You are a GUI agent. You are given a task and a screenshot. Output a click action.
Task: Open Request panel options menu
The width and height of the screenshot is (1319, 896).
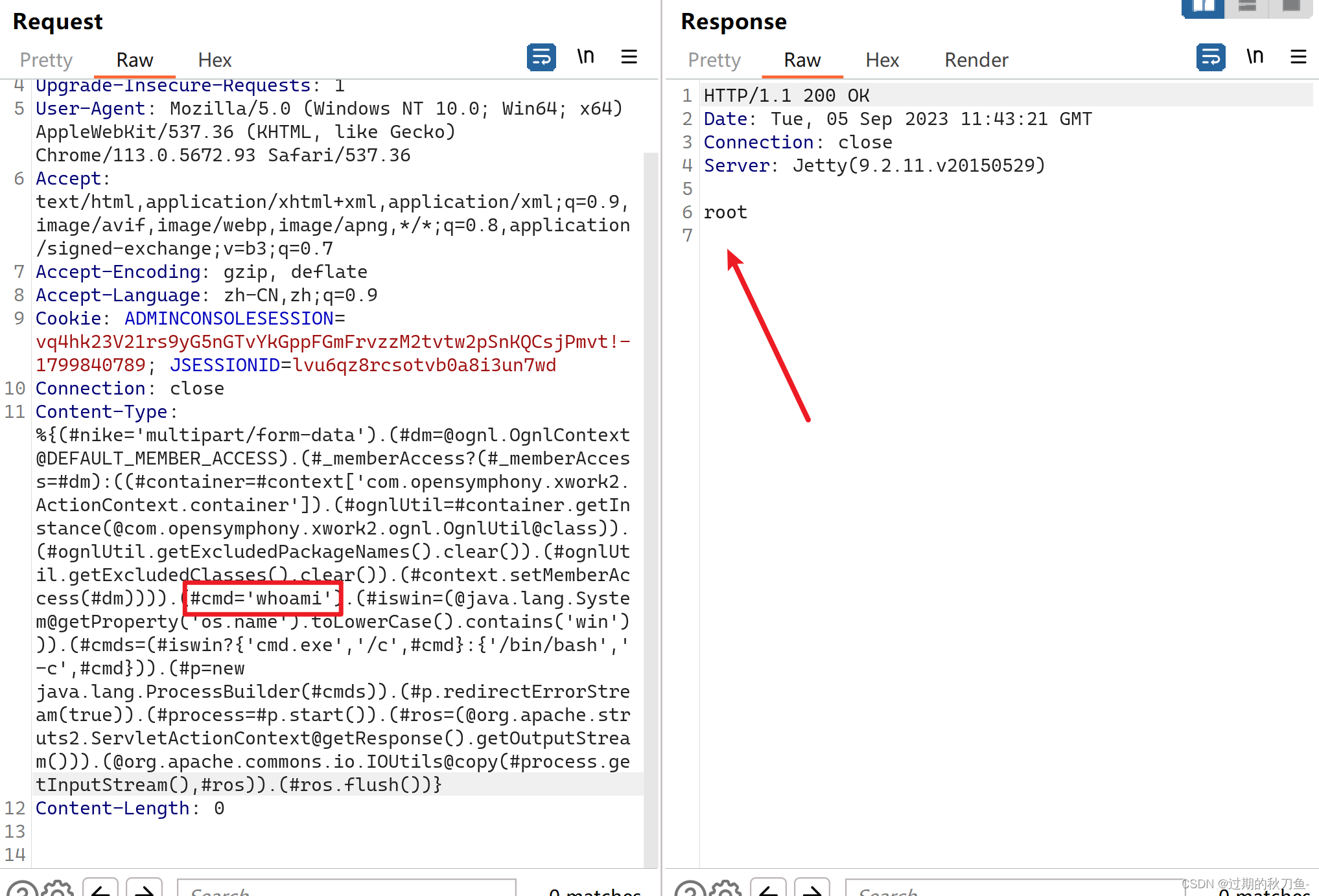pyautogui.click(x=629, y=57)
